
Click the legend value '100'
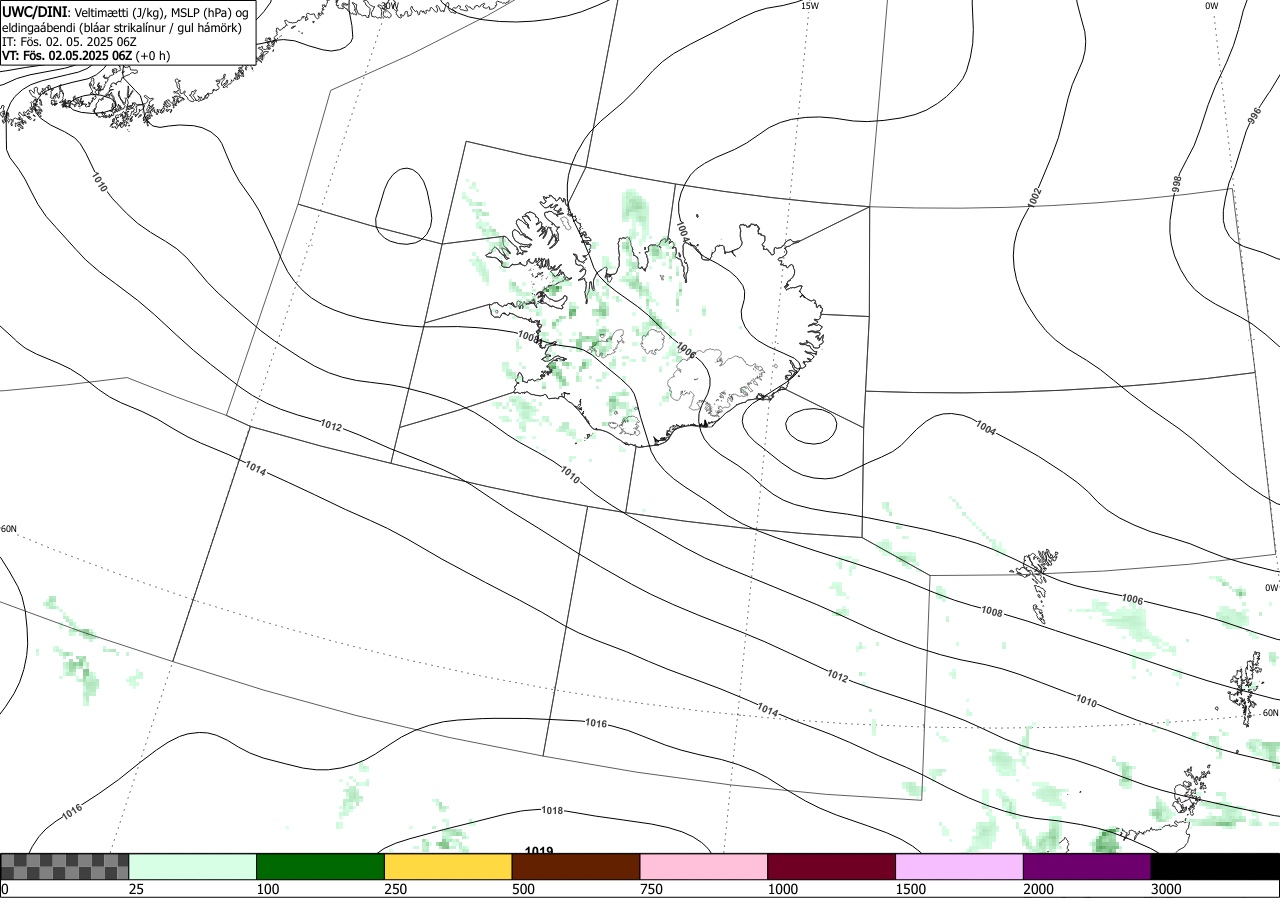point(267,889)
